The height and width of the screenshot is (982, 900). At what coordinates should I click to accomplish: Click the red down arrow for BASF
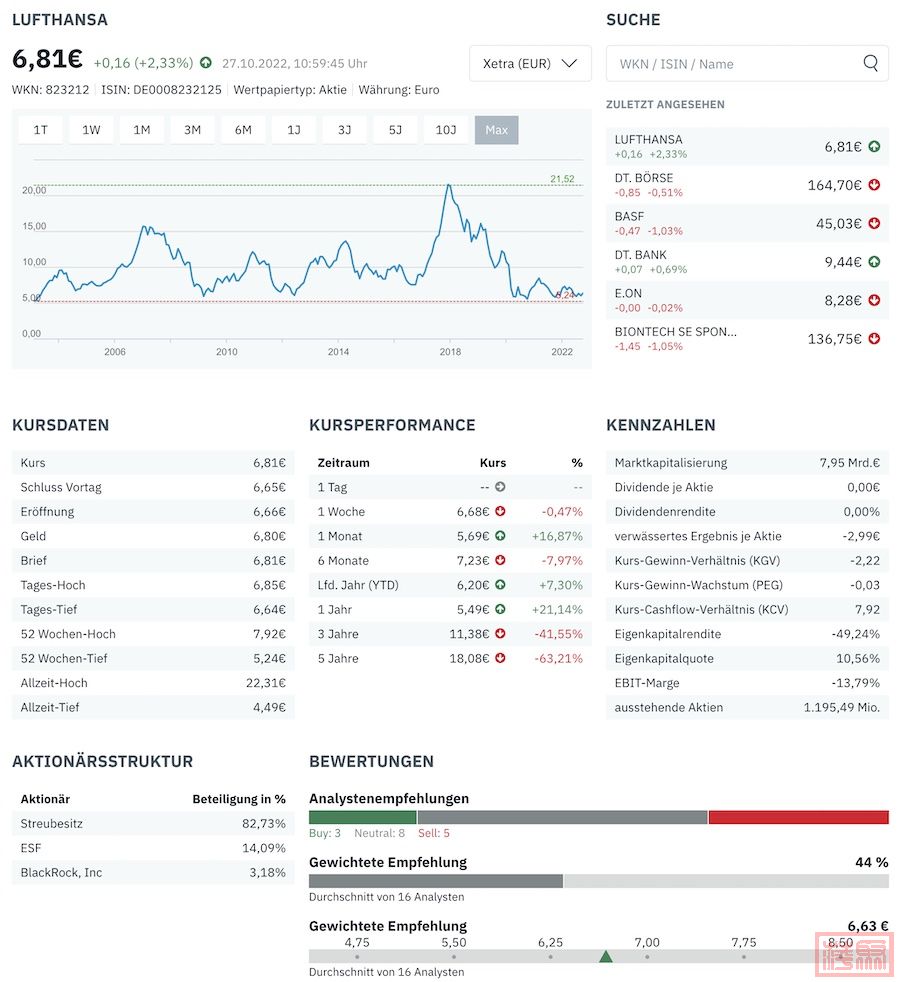tap(874, 224)
